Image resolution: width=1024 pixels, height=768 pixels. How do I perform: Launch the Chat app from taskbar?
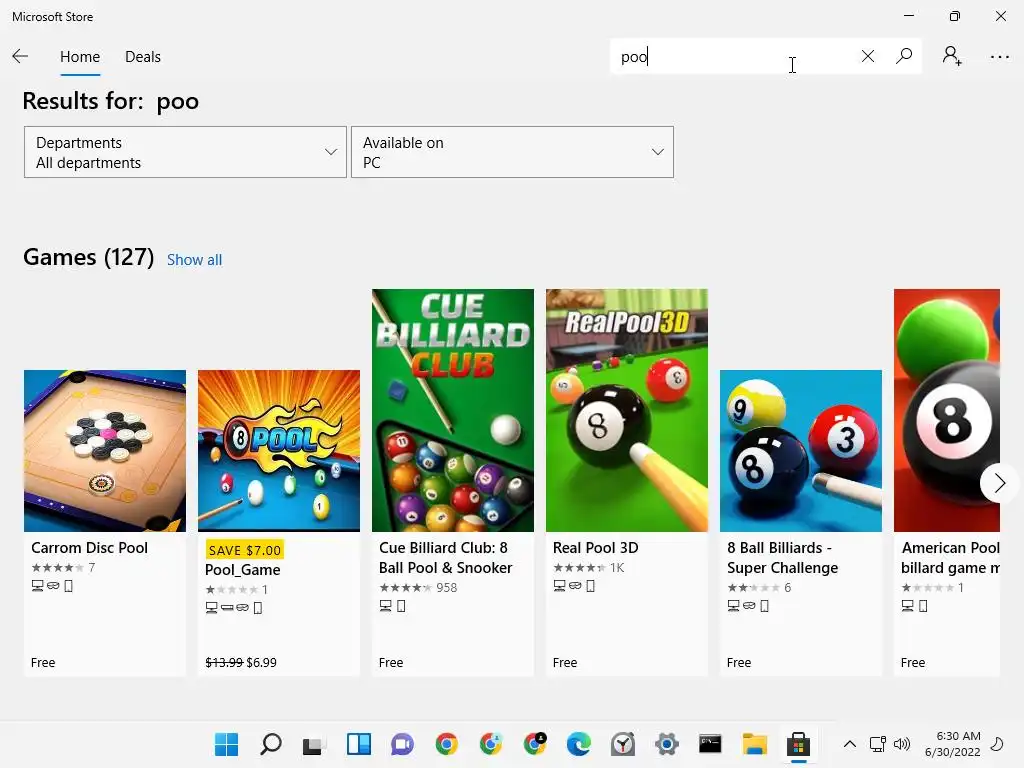tap(402, 744)
